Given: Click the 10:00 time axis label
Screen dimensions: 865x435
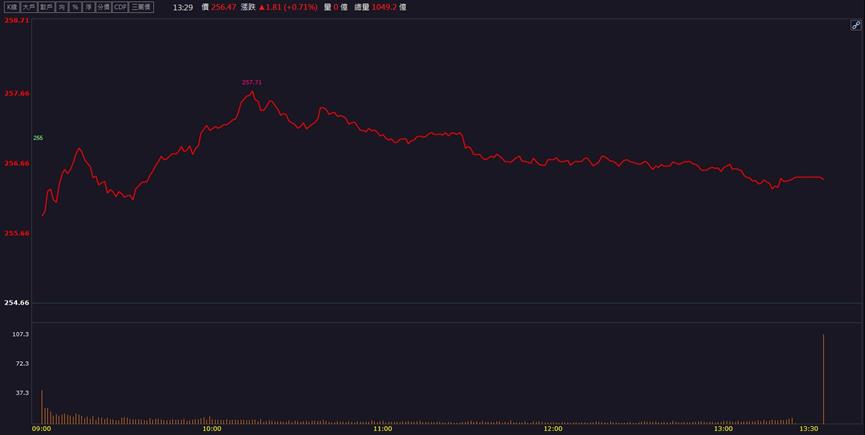Looking at the screenshot, I should click(x=212, y=429).
